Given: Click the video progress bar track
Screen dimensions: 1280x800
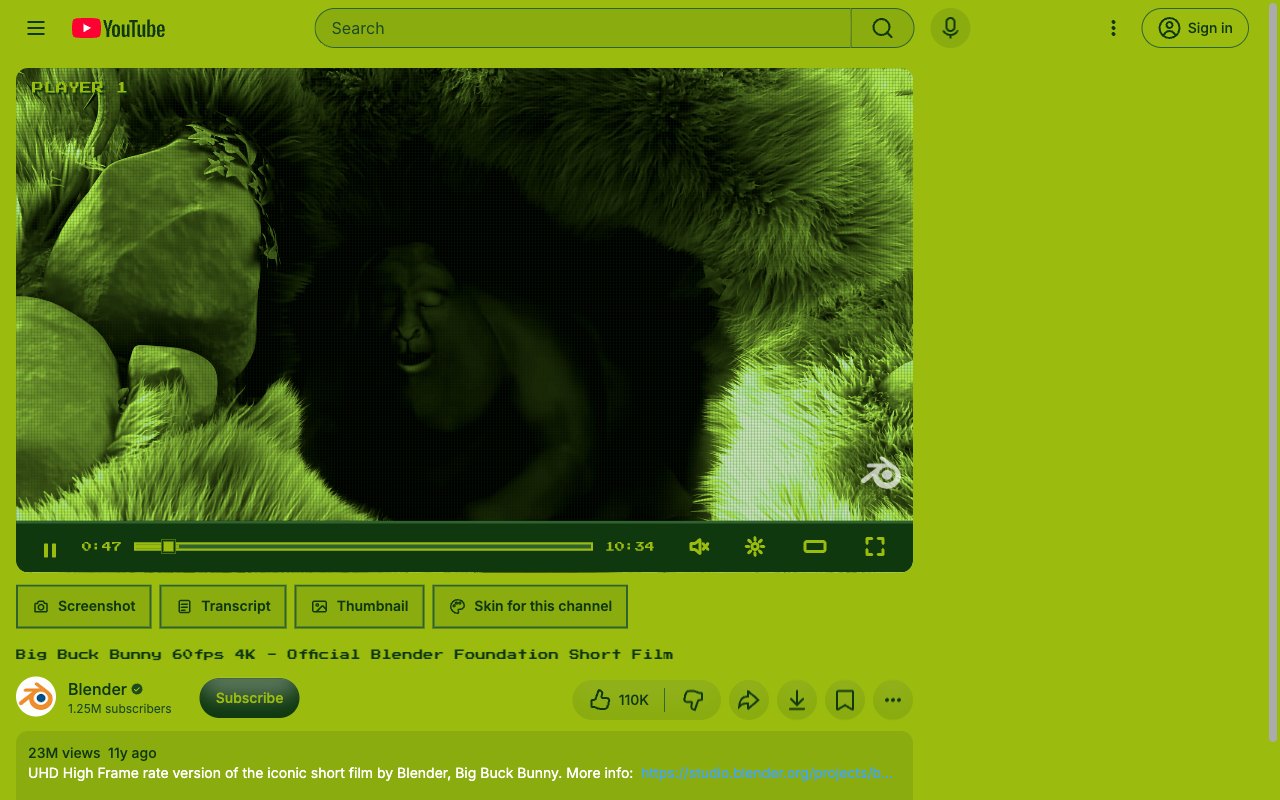Looking at the screenshot, I should 363,546.
